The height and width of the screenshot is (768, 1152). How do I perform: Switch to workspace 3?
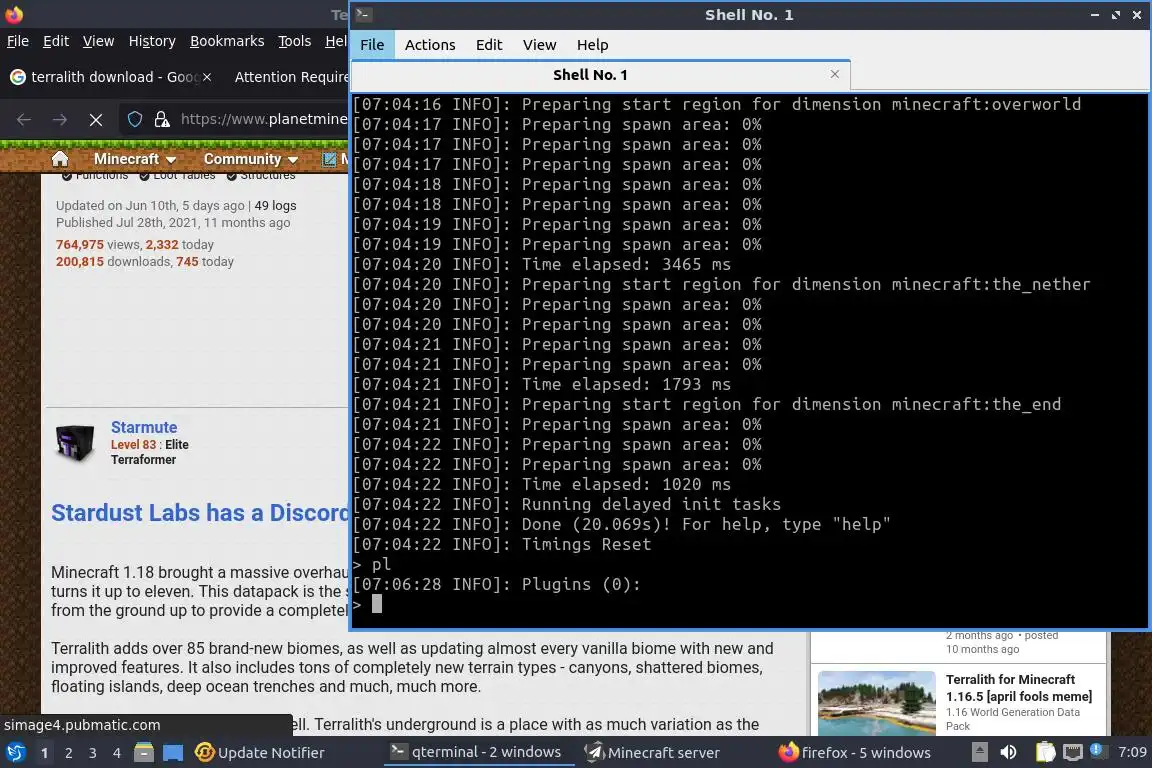point(93,753)
